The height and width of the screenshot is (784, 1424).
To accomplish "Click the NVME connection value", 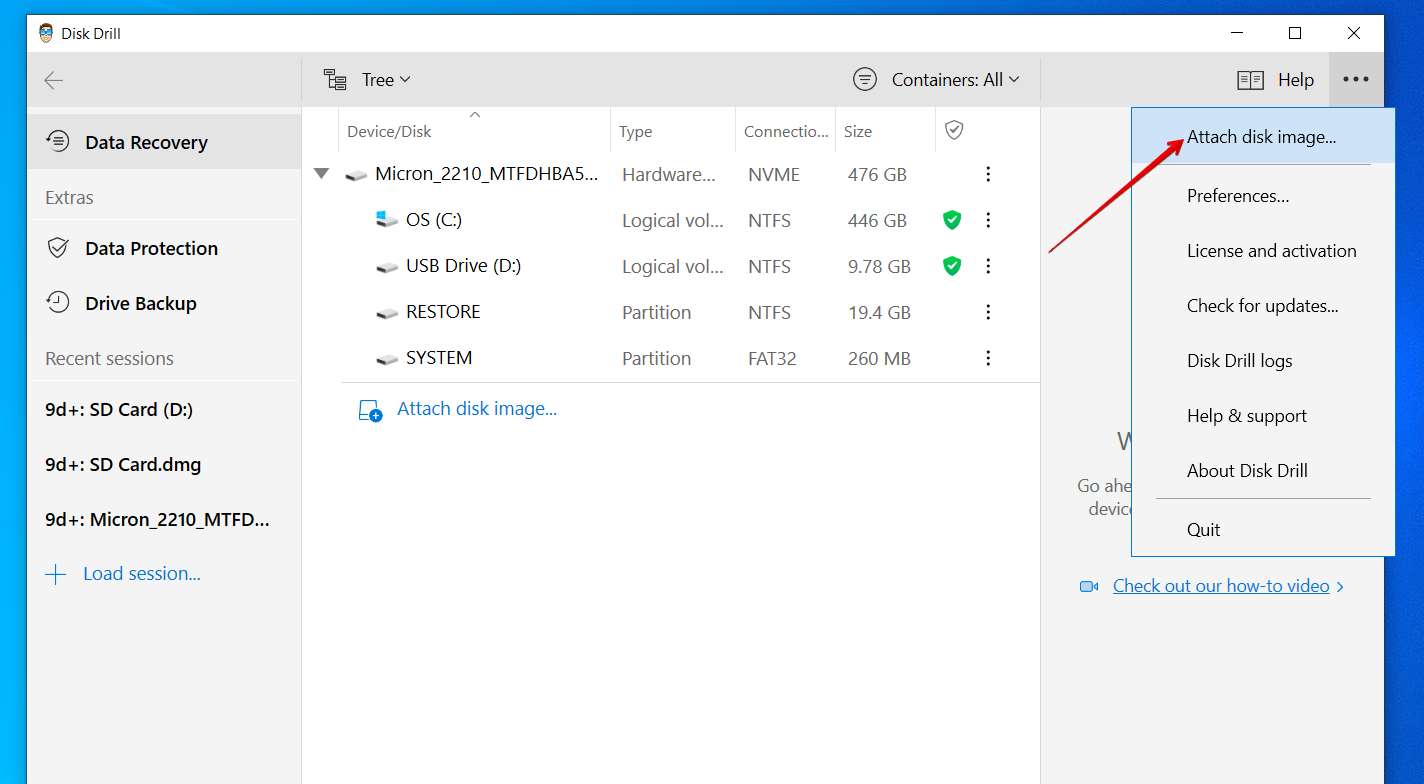I will [x=774, y=175].
